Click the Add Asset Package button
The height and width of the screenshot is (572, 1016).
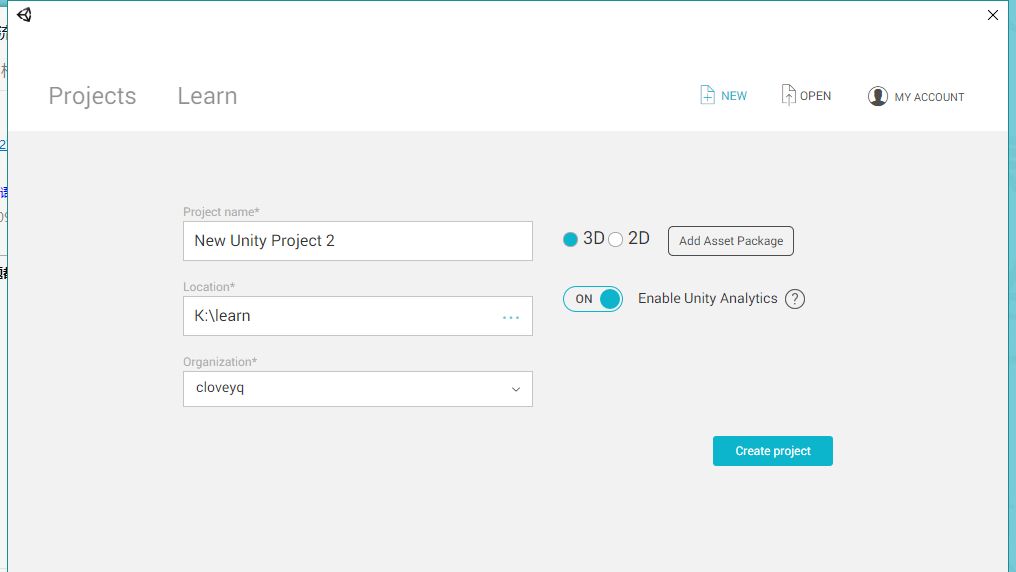(x=731, y=241)
